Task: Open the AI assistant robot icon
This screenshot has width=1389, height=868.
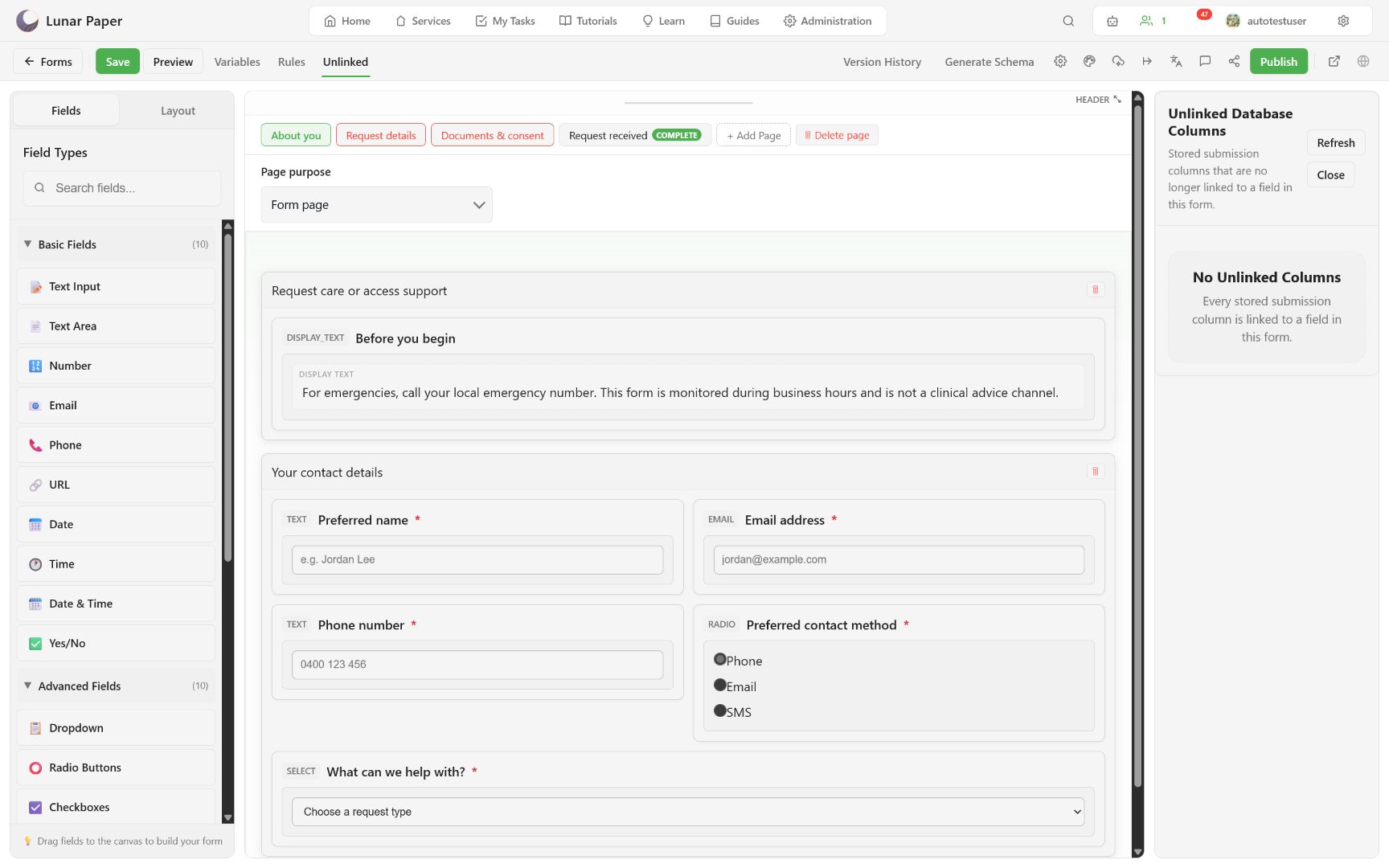Action: (x=1112, y=21)
